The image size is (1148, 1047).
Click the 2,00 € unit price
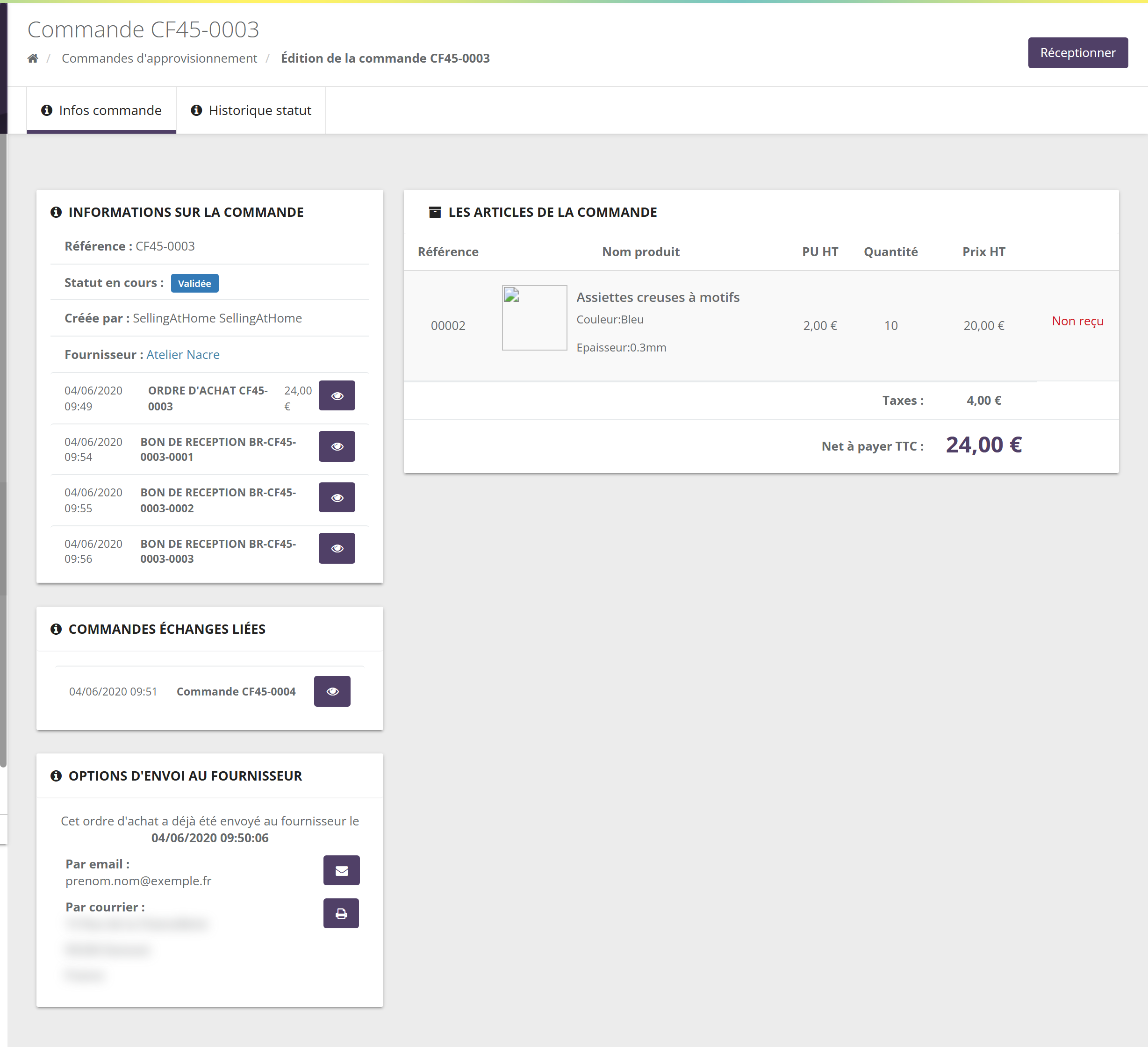point(820,326)
